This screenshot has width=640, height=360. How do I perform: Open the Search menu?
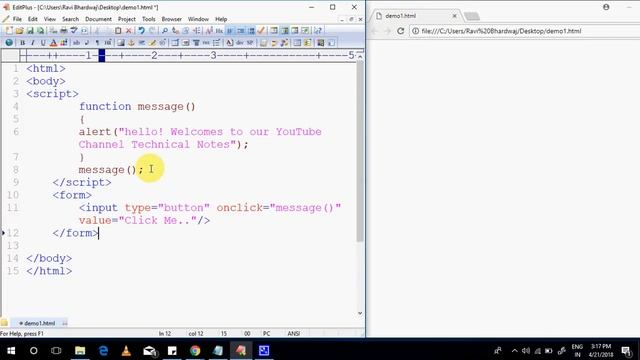coord(70,19)
